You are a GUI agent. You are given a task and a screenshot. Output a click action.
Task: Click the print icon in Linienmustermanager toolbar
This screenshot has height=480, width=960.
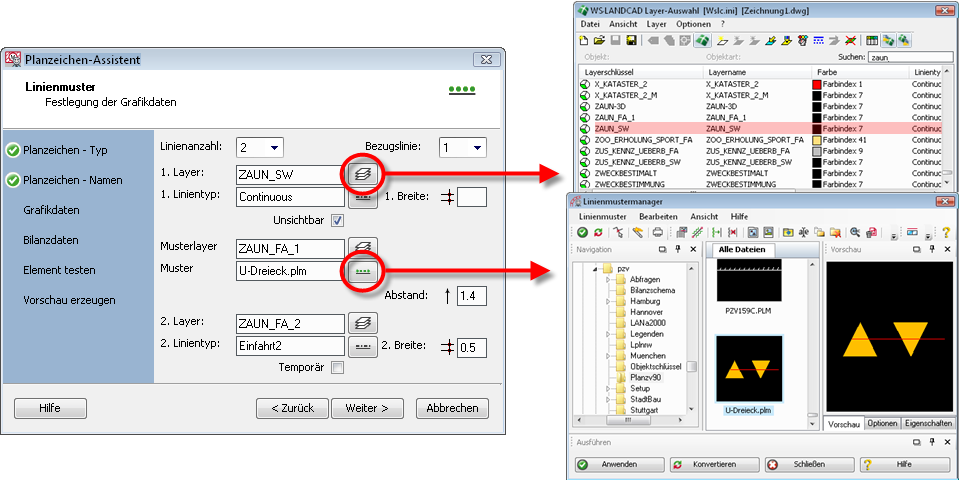click(657, 232)
